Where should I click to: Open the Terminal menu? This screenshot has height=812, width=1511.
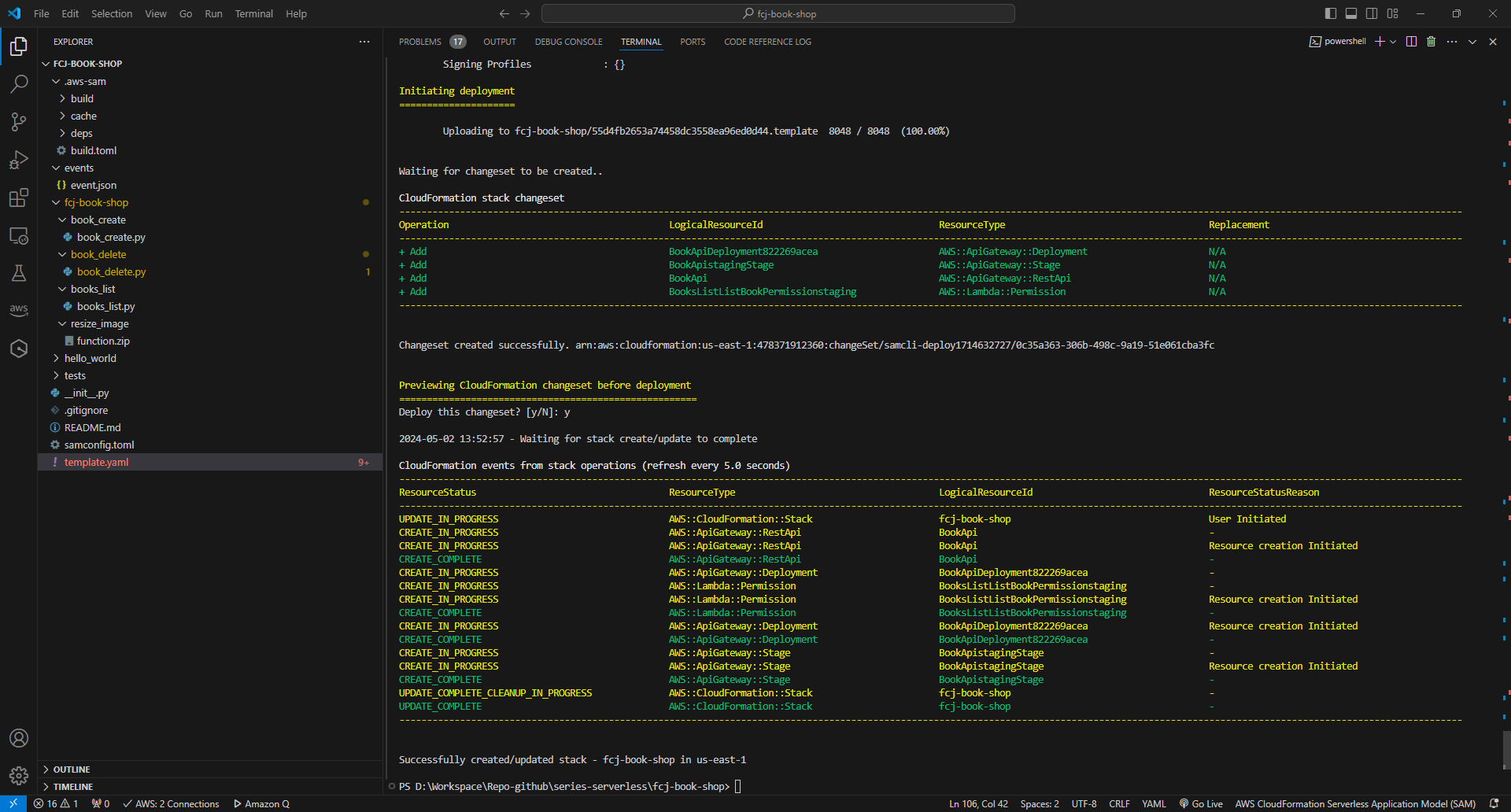click(253, 13)
